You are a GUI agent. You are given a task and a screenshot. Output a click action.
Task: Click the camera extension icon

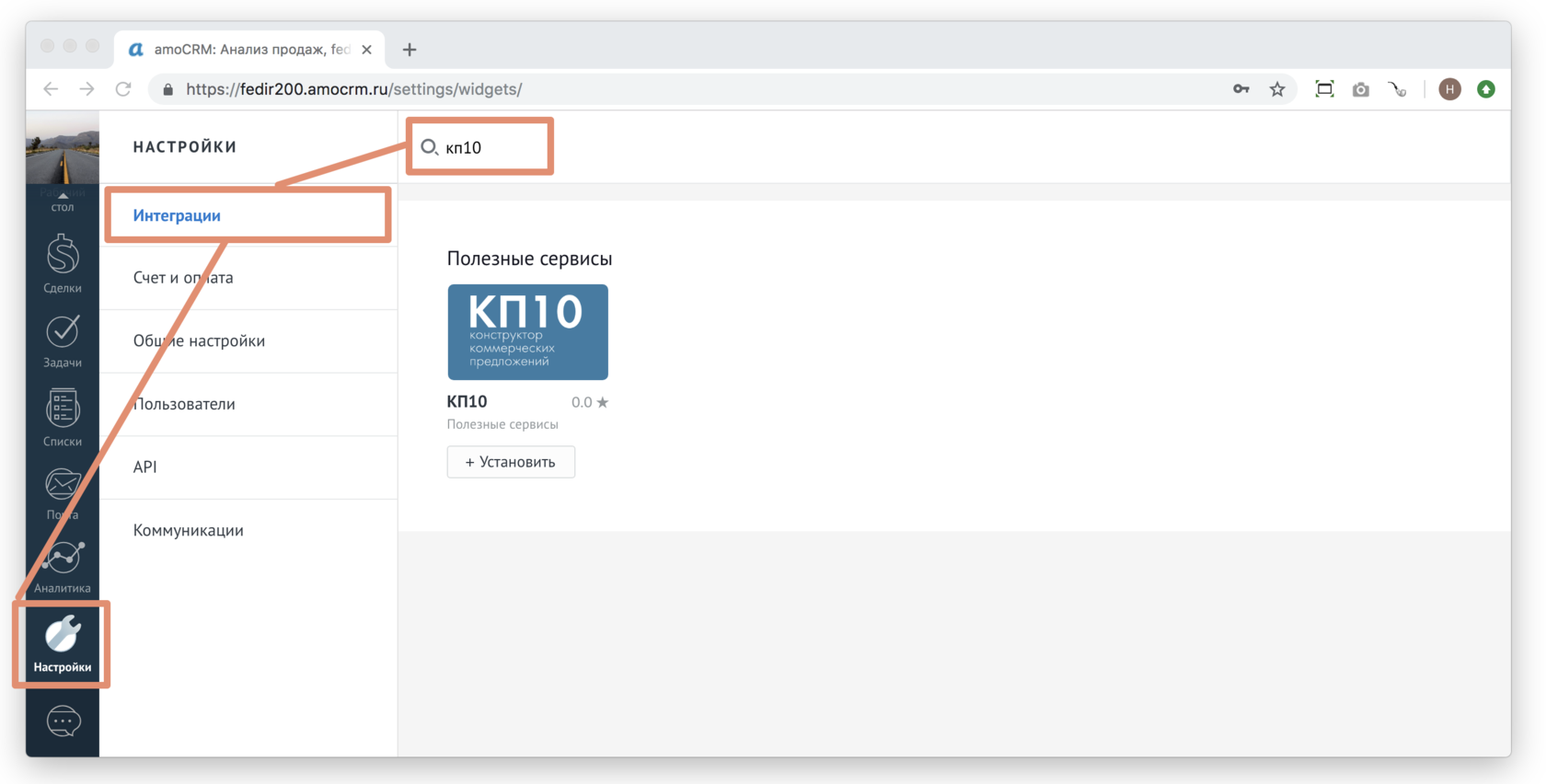point(1361,89)
